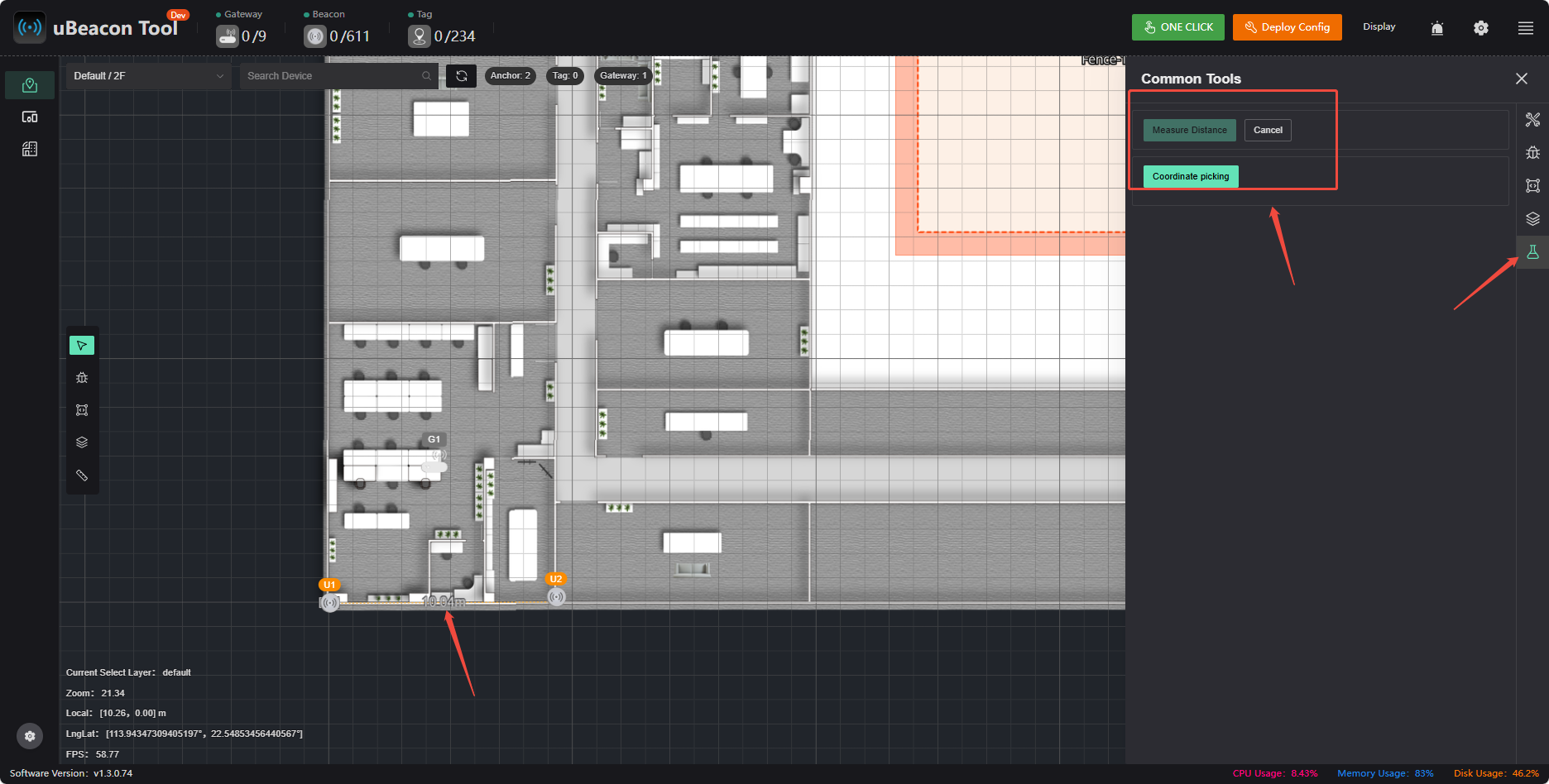The width and height of the screenshot is (1549, 784).
Task: Click the Gateway count 0/9
Action: (x=254, y=36)
